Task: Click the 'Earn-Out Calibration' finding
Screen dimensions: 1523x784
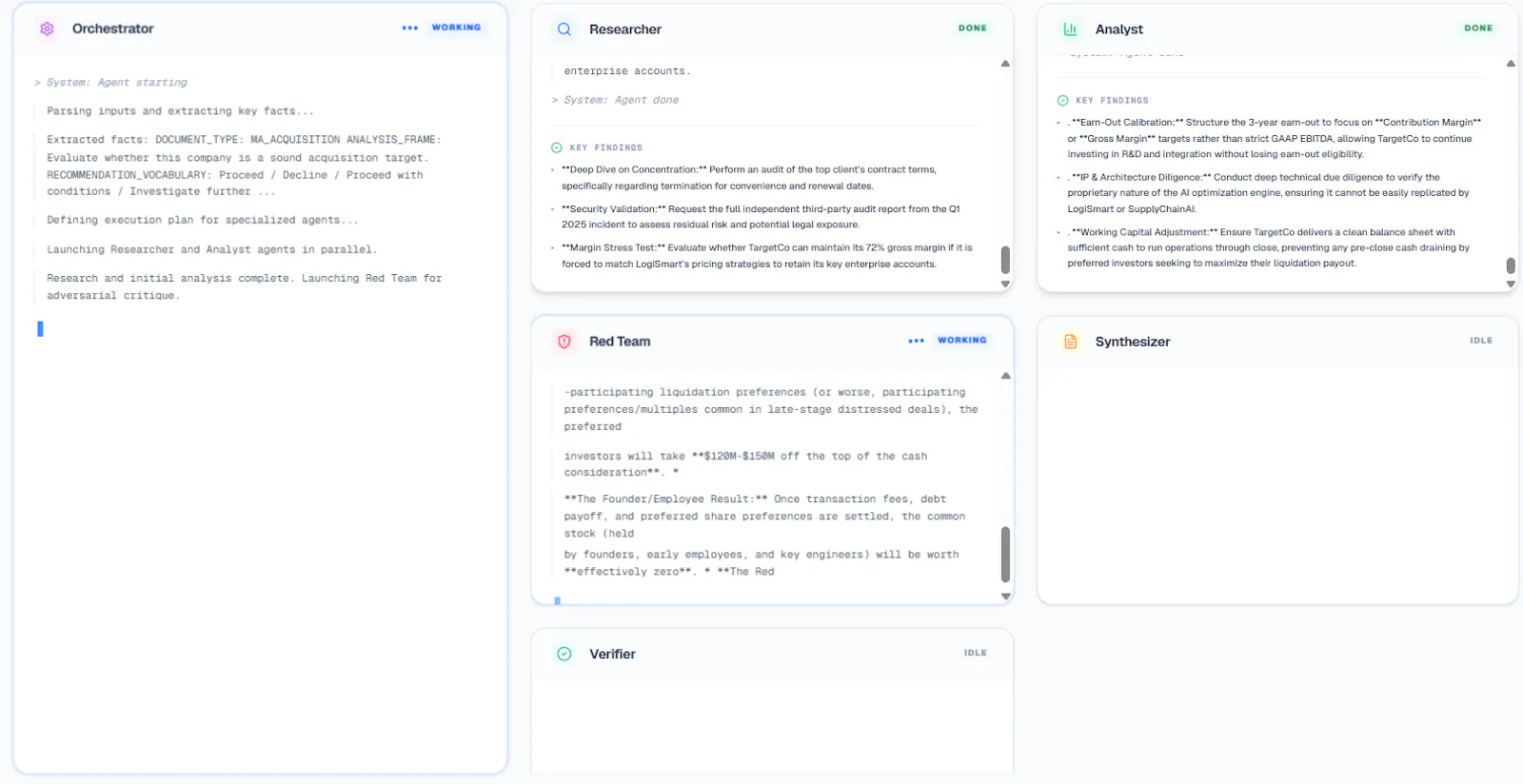Action: (1275, 138)
